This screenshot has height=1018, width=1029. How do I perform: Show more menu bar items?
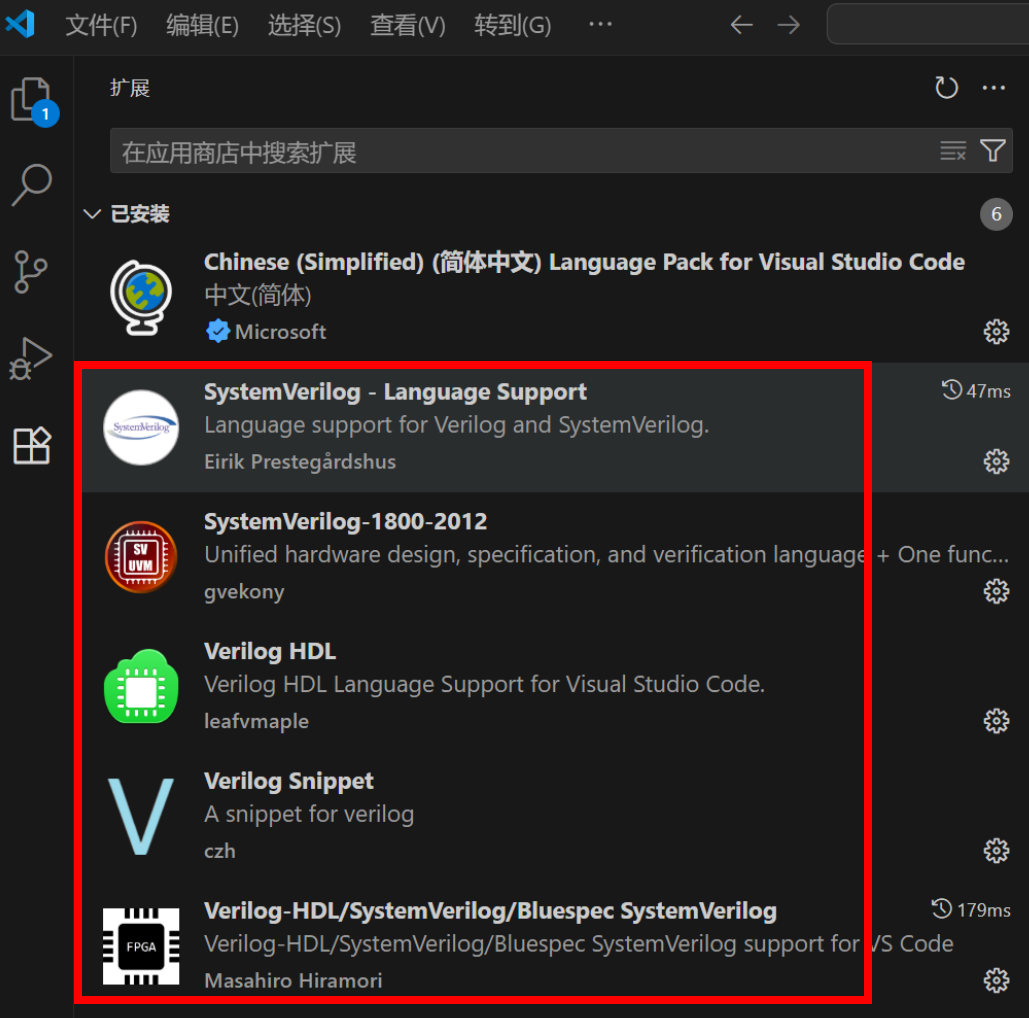(x=600, y=24)
